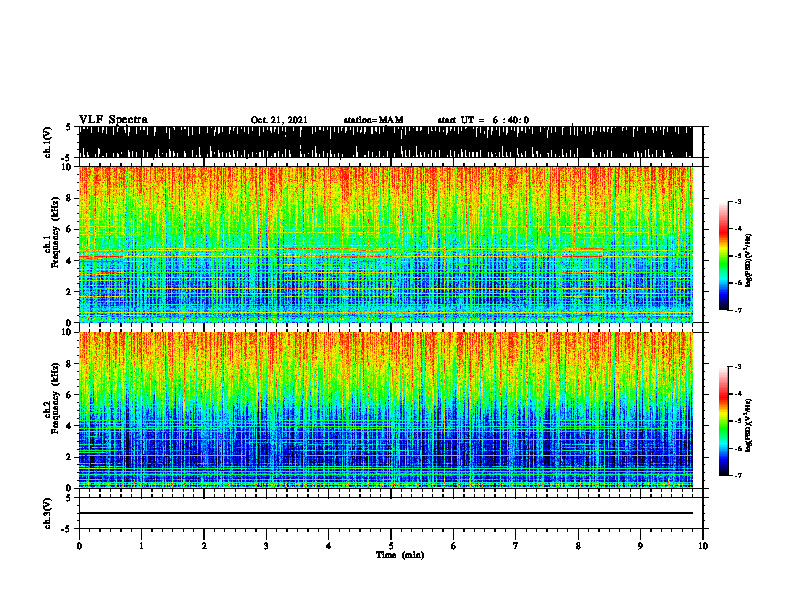
Task: Click the "ch.3(V)" axis label
Action: pyautogui.click(x=48, y=514)
